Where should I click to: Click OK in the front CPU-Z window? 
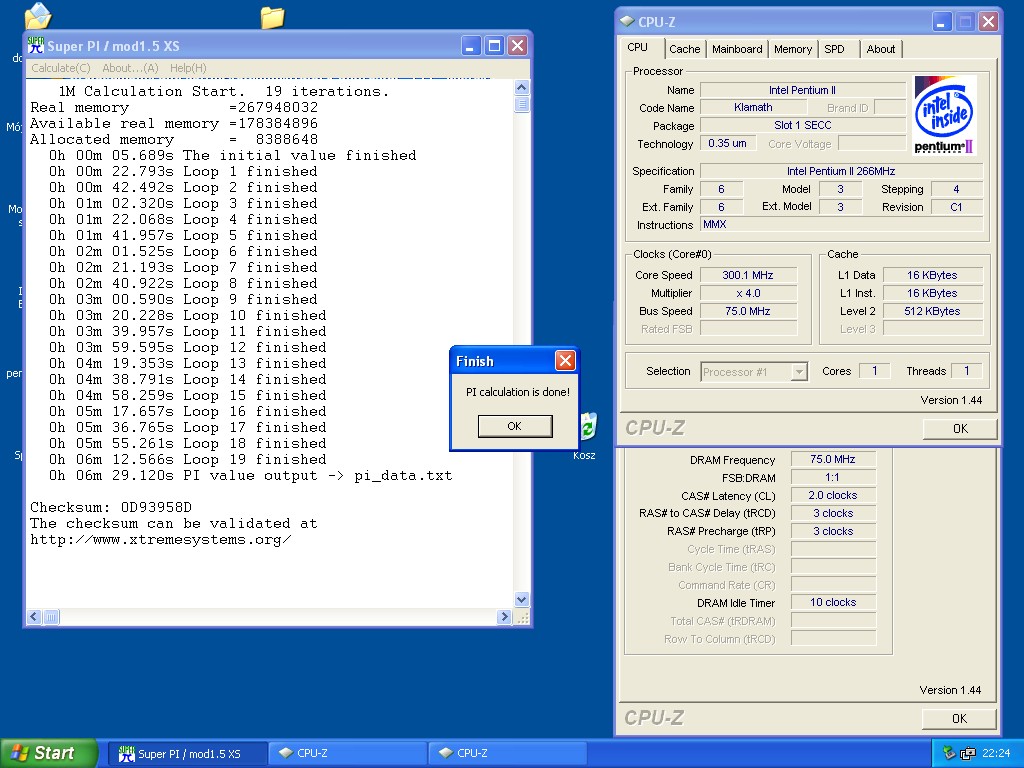click(x=959, y=428)
